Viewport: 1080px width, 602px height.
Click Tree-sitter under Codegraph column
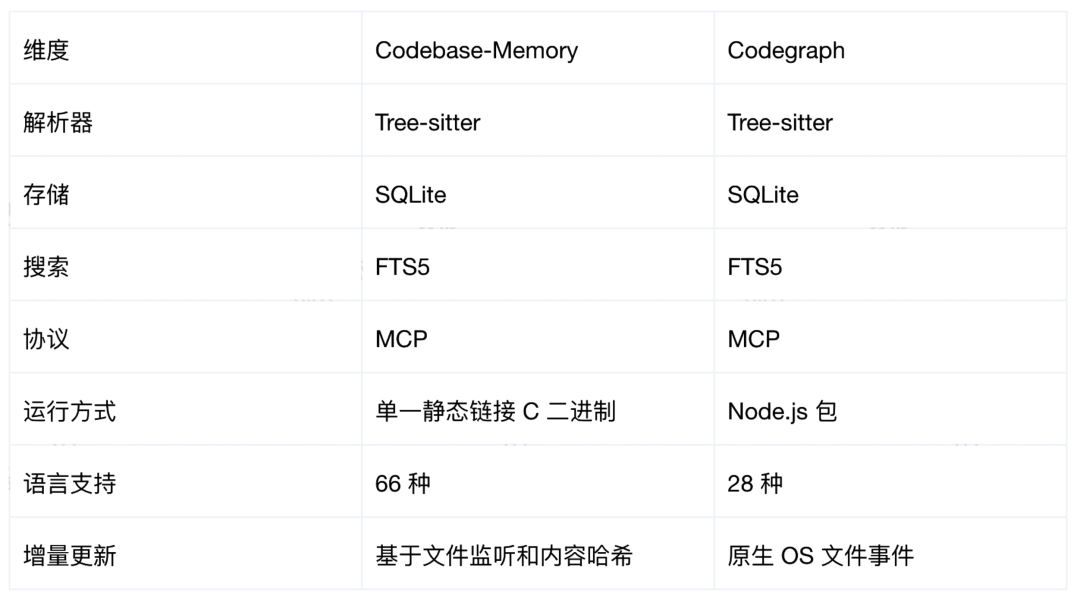click(780, 123)
